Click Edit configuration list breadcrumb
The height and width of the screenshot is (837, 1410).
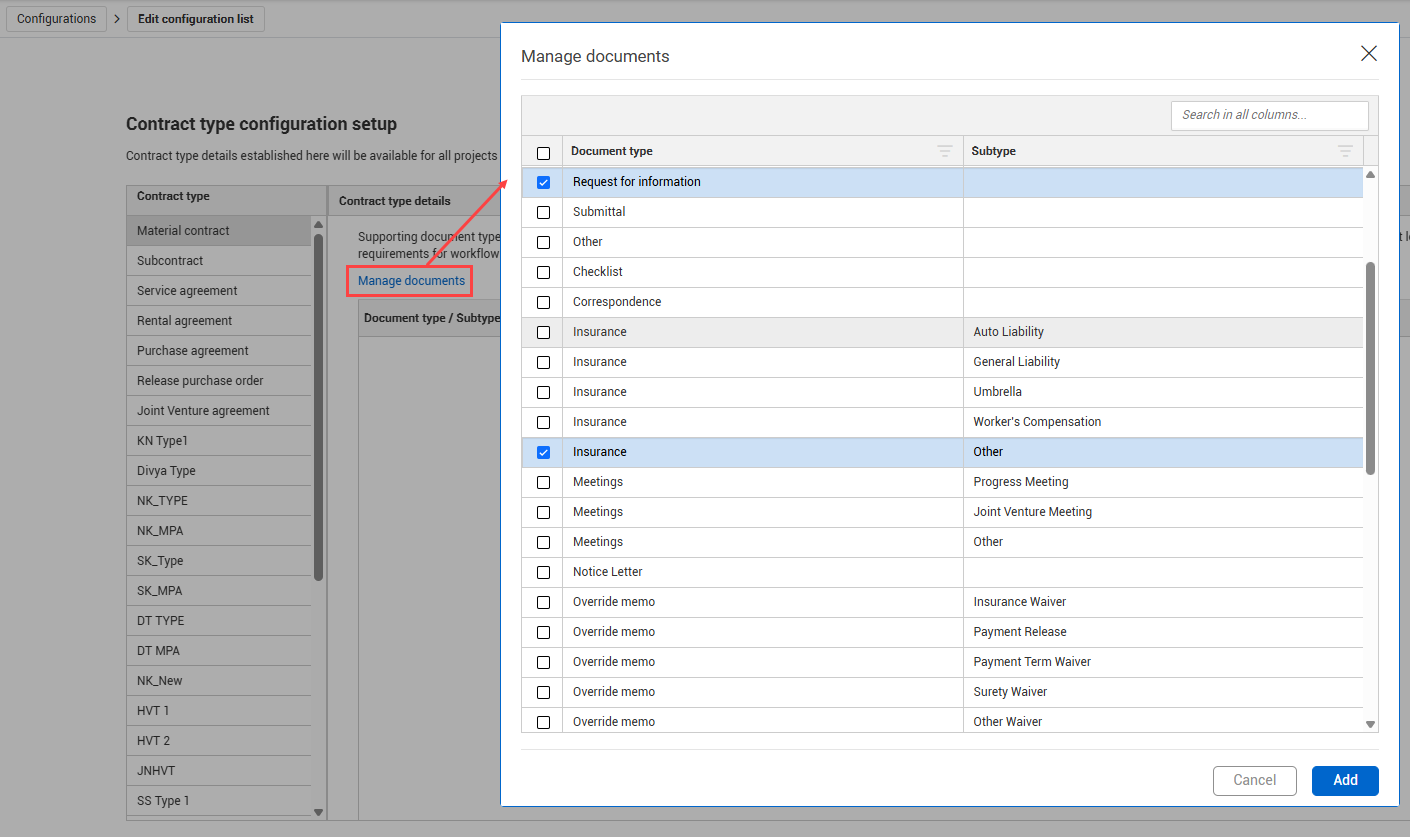(x=195, y=19)
